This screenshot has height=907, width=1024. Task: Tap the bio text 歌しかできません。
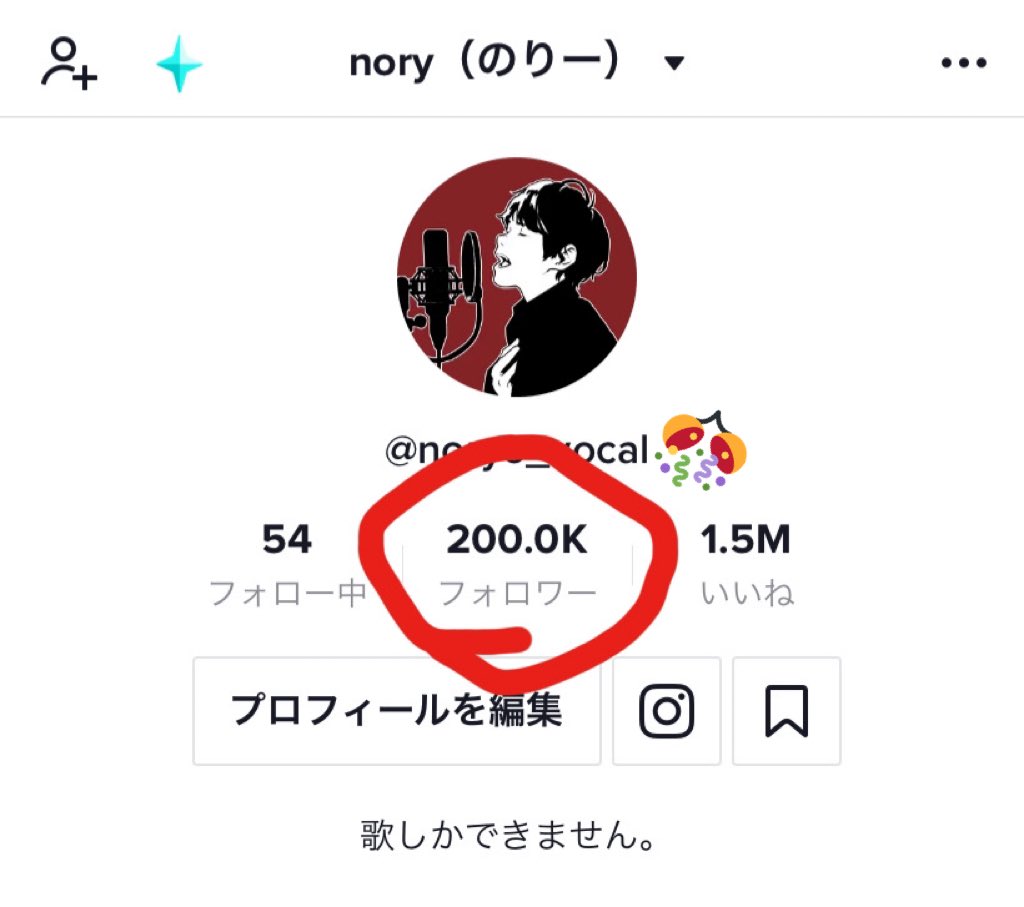[x=507, y=835]
